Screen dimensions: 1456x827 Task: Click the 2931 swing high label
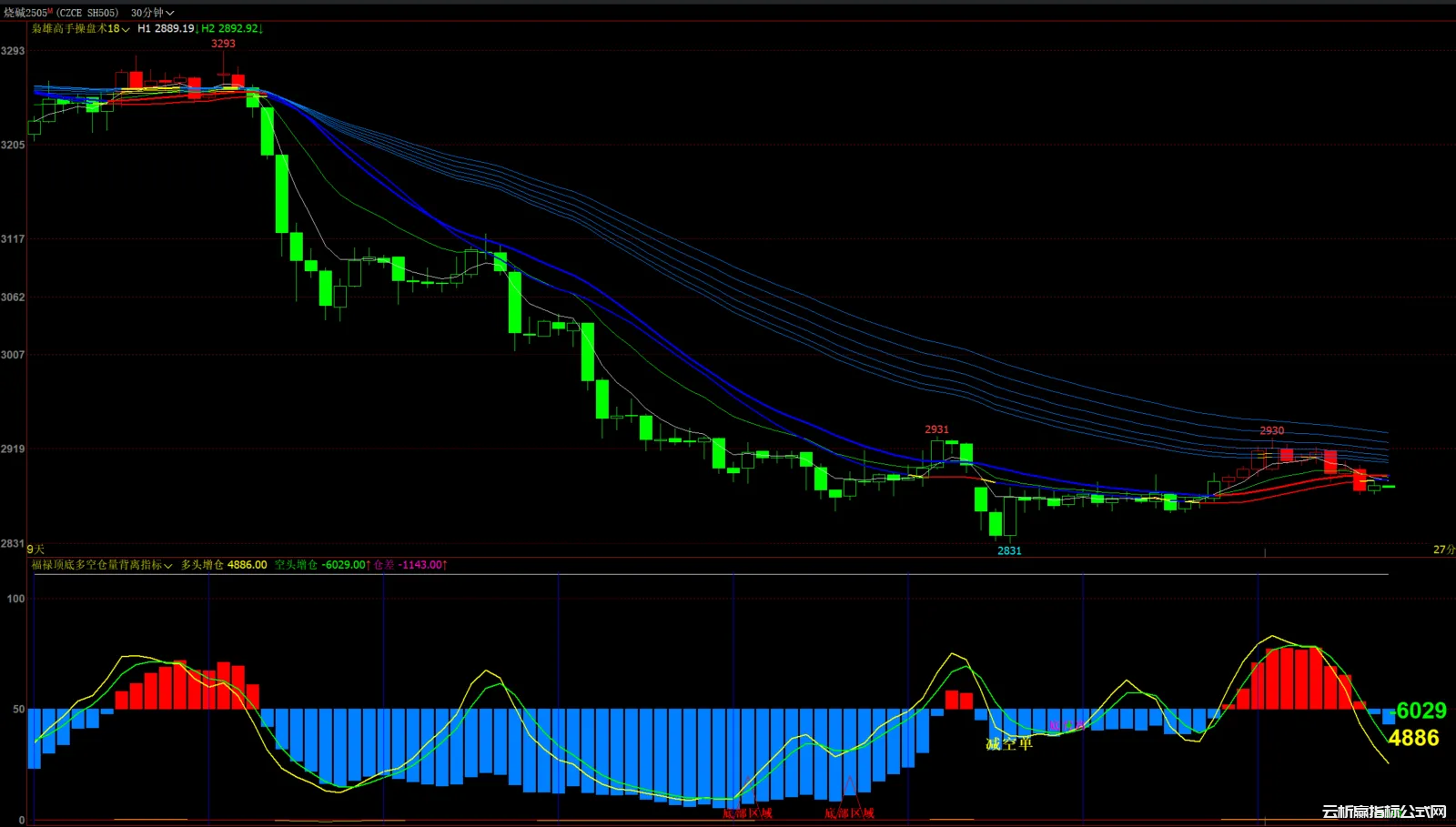936,429
